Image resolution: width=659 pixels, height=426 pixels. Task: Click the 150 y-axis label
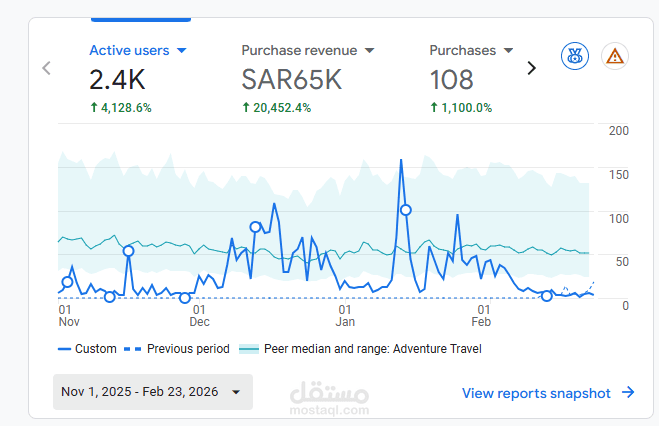pyautogui.click(x=619, y=174)
